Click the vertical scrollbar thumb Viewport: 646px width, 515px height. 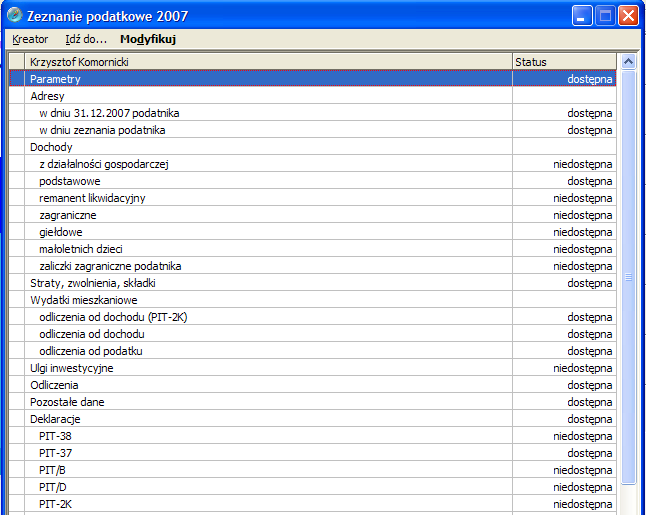629,278
